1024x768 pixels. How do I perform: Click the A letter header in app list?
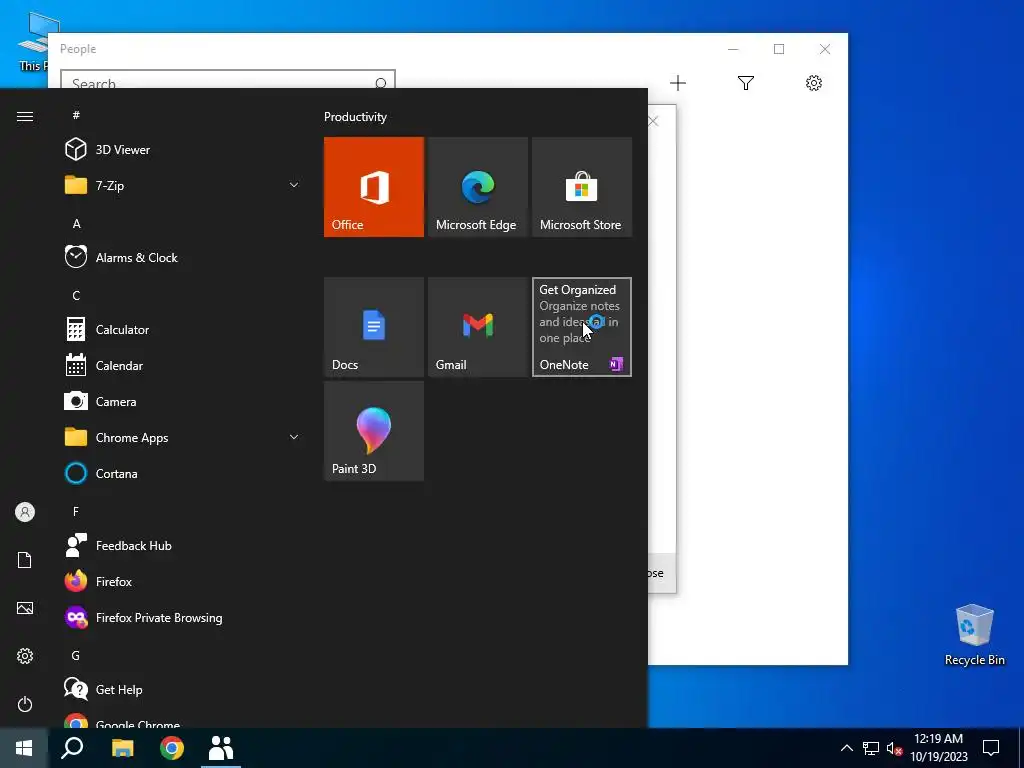[x=76, y=223]
